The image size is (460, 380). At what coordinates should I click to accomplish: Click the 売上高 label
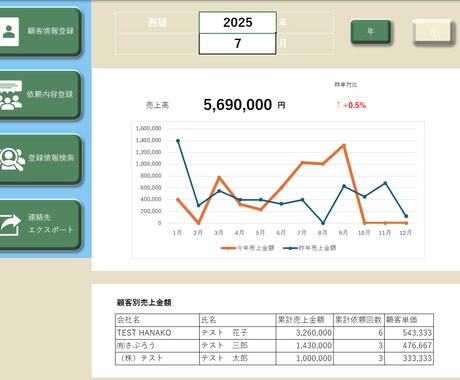[157, 105]
